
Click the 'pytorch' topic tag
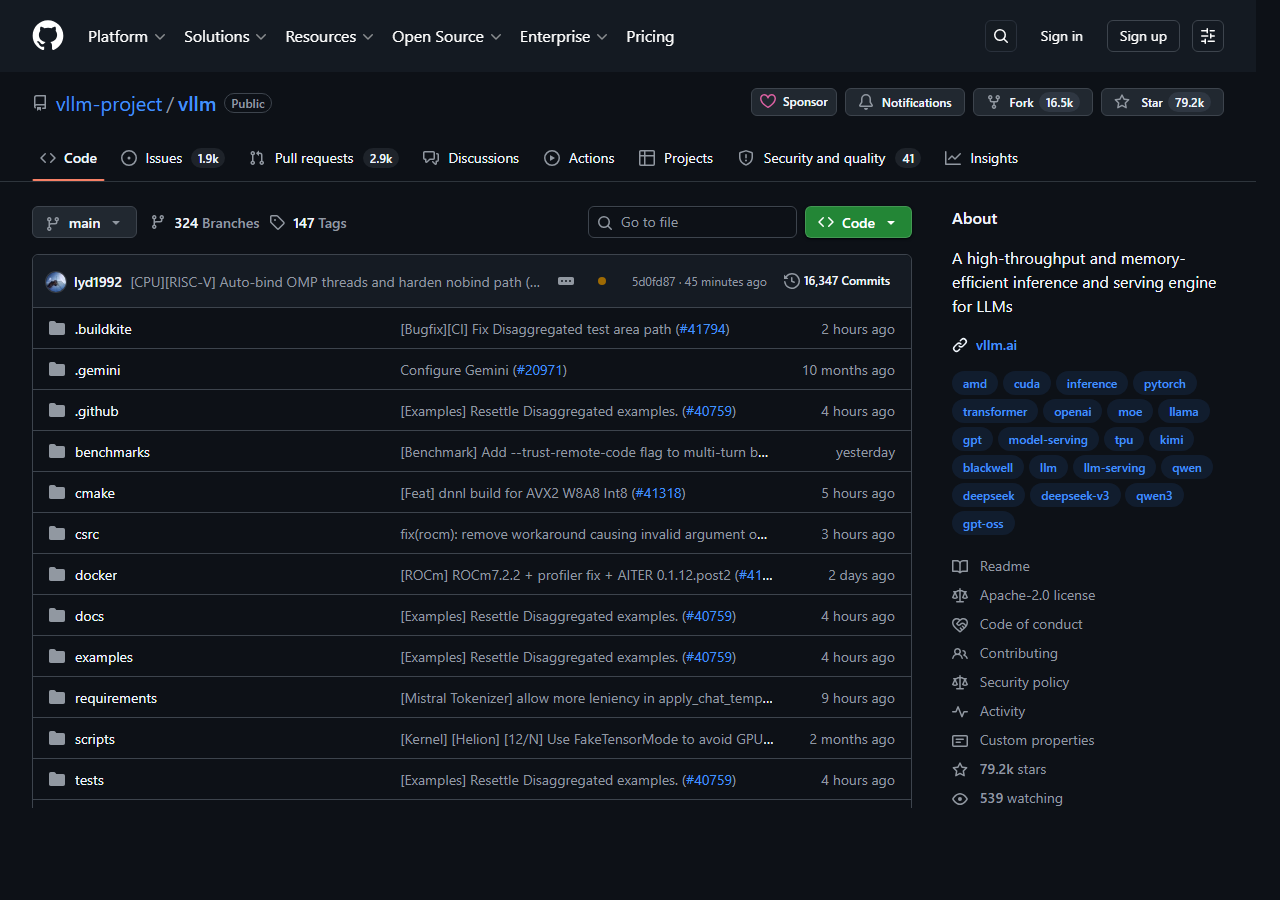[1165, 384]
